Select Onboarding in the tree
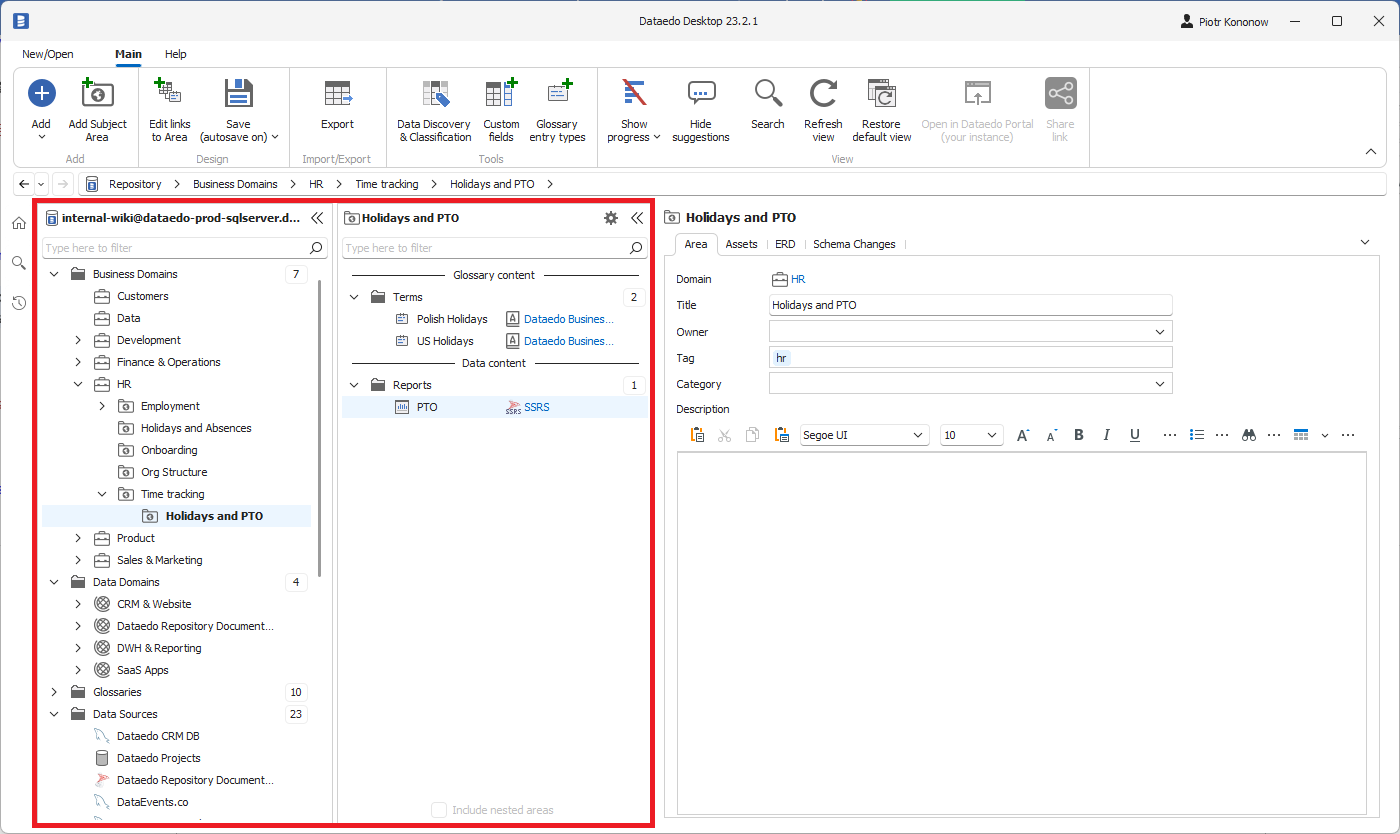Screen dimensions: 1400x834 (x=169, y=450)
